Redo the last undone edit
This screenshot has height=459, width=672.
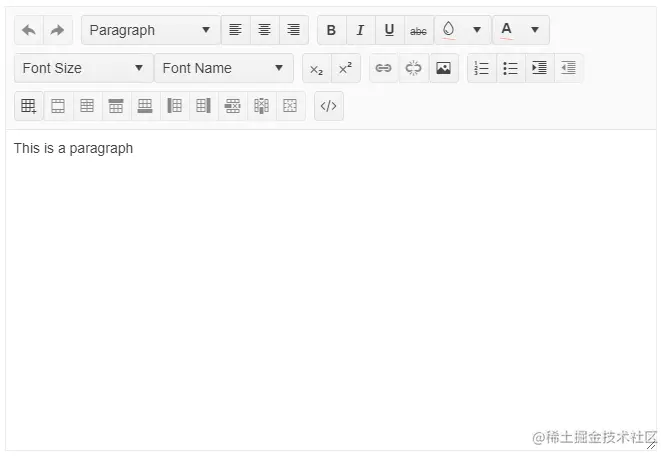click(57, 30)
